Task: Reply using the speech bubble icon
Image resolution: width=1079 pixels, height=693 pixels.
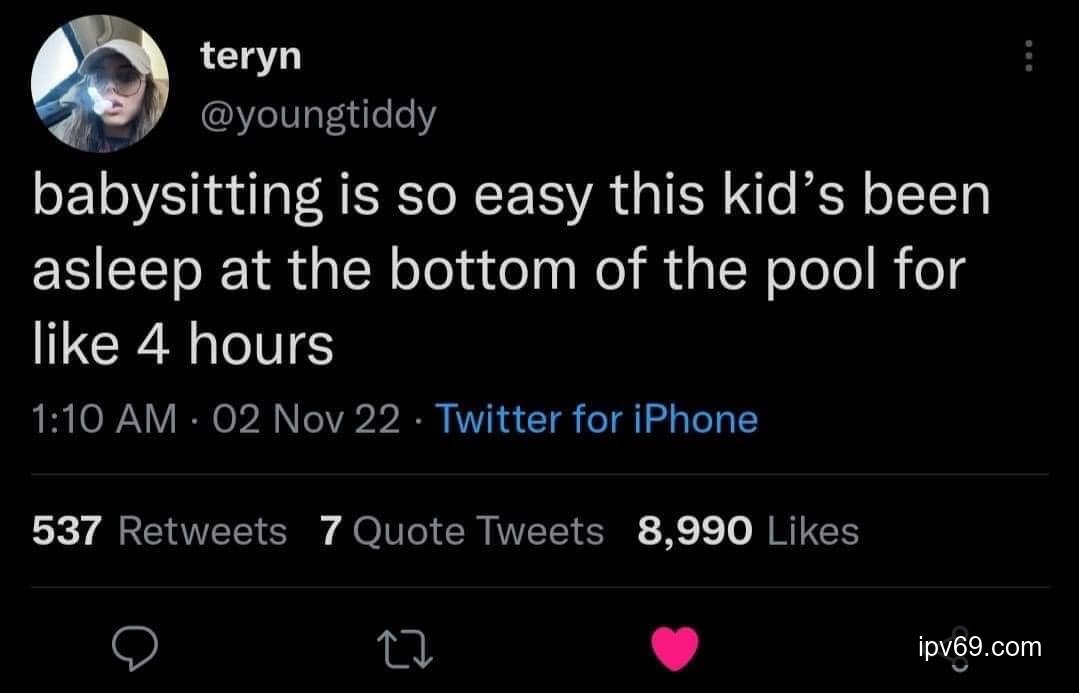Action: (131, 650)
